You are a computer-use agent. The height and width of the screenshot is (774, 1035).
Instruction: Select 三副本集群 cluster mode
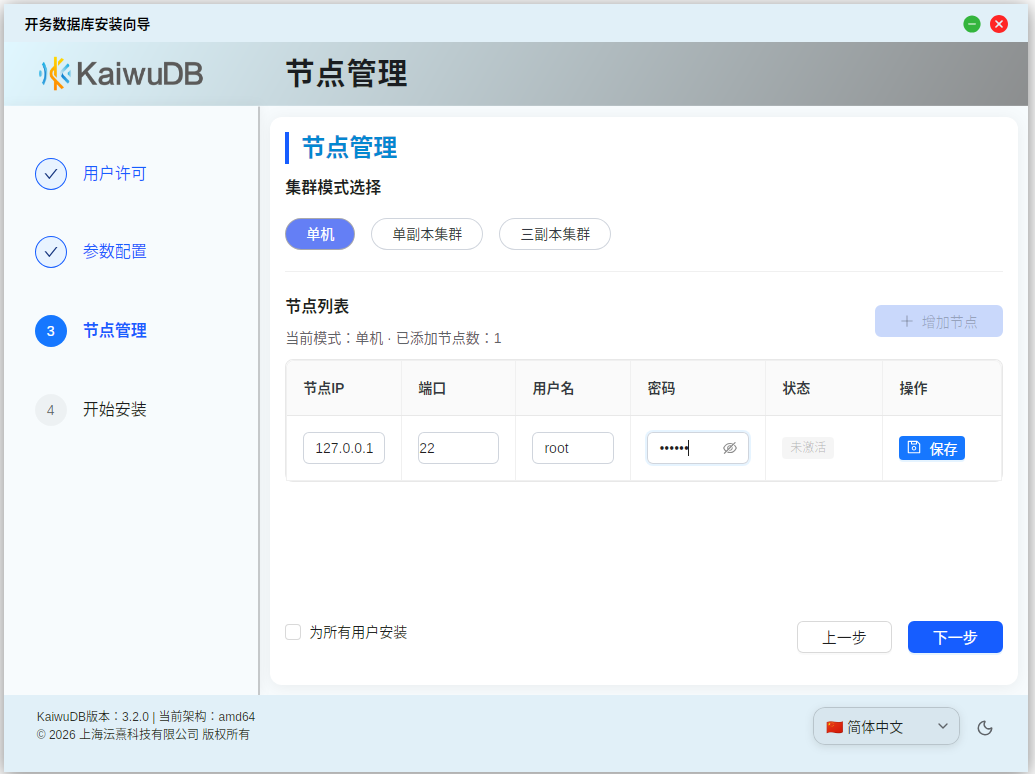pos(555,234)
